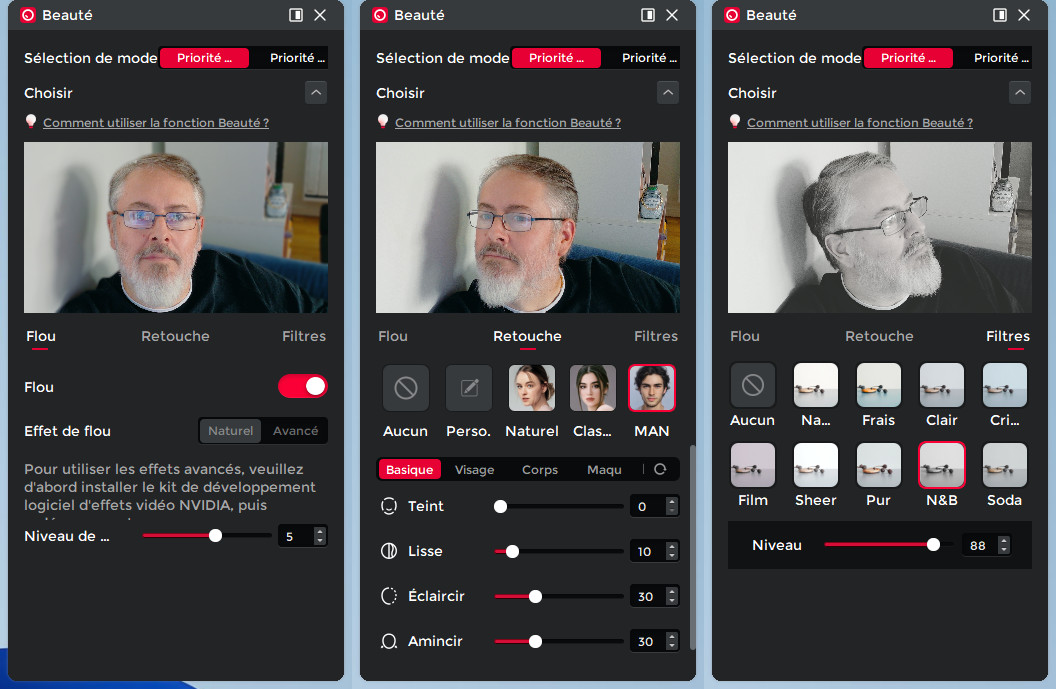Click the Basique button
Image resolution: width=1056 pixels, height=689 pixels.
point(410,469)
